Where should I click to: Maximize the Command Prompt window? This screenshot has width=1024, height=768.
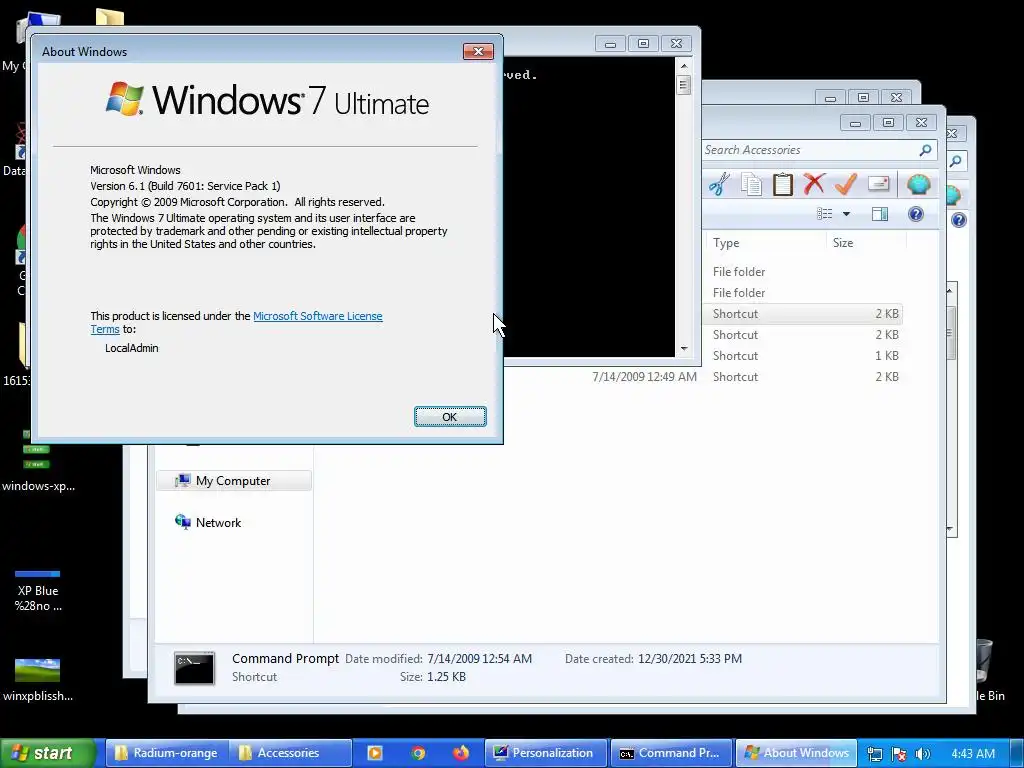[x=643, y=44]
